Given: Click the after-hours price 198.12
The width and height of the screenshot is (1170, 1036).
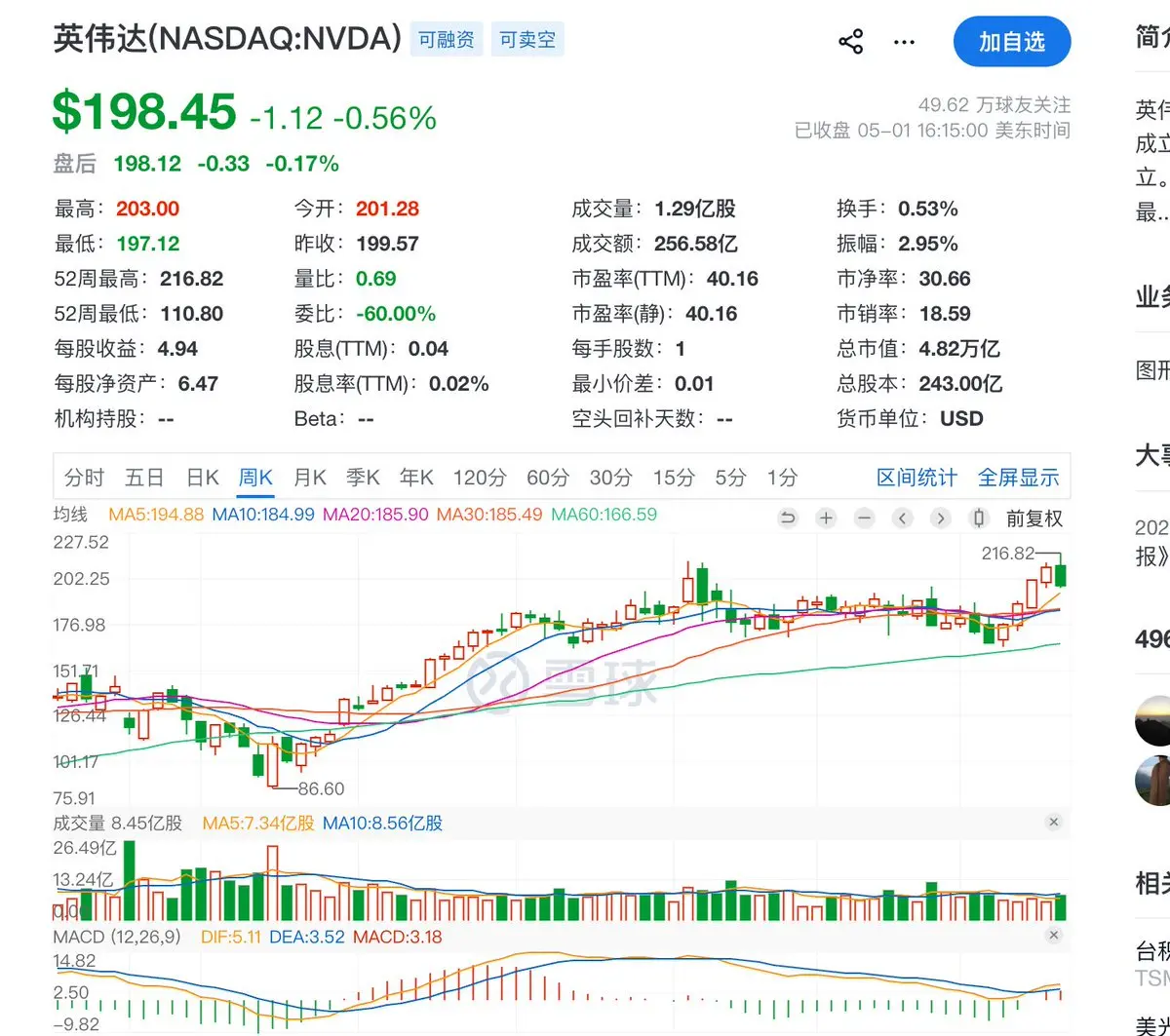Looking at the screenshot, I should (x=147, y=164).
